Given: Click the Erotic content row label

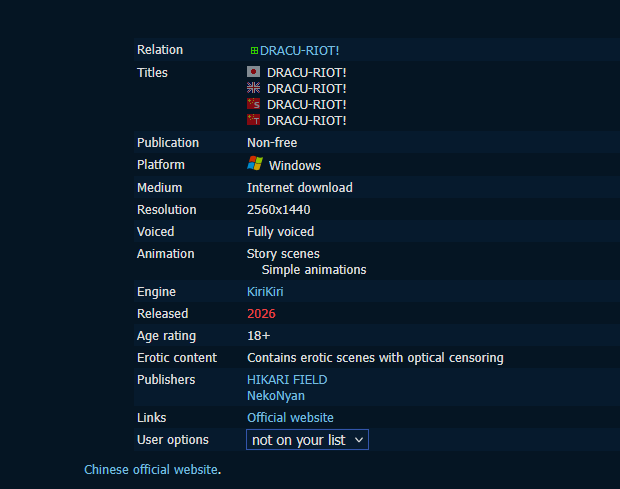Looking at the screenshot, I should click(x=177, y=358).
